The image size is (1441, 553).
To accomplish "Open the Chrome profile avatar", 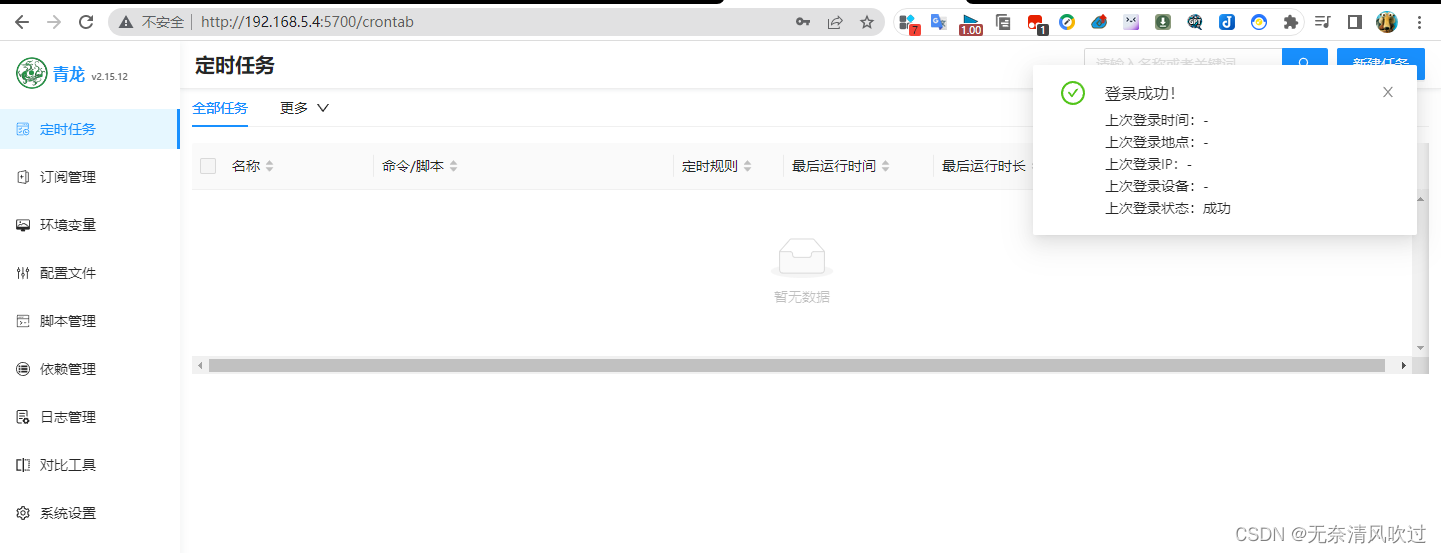I will [x=1387, y=22].
